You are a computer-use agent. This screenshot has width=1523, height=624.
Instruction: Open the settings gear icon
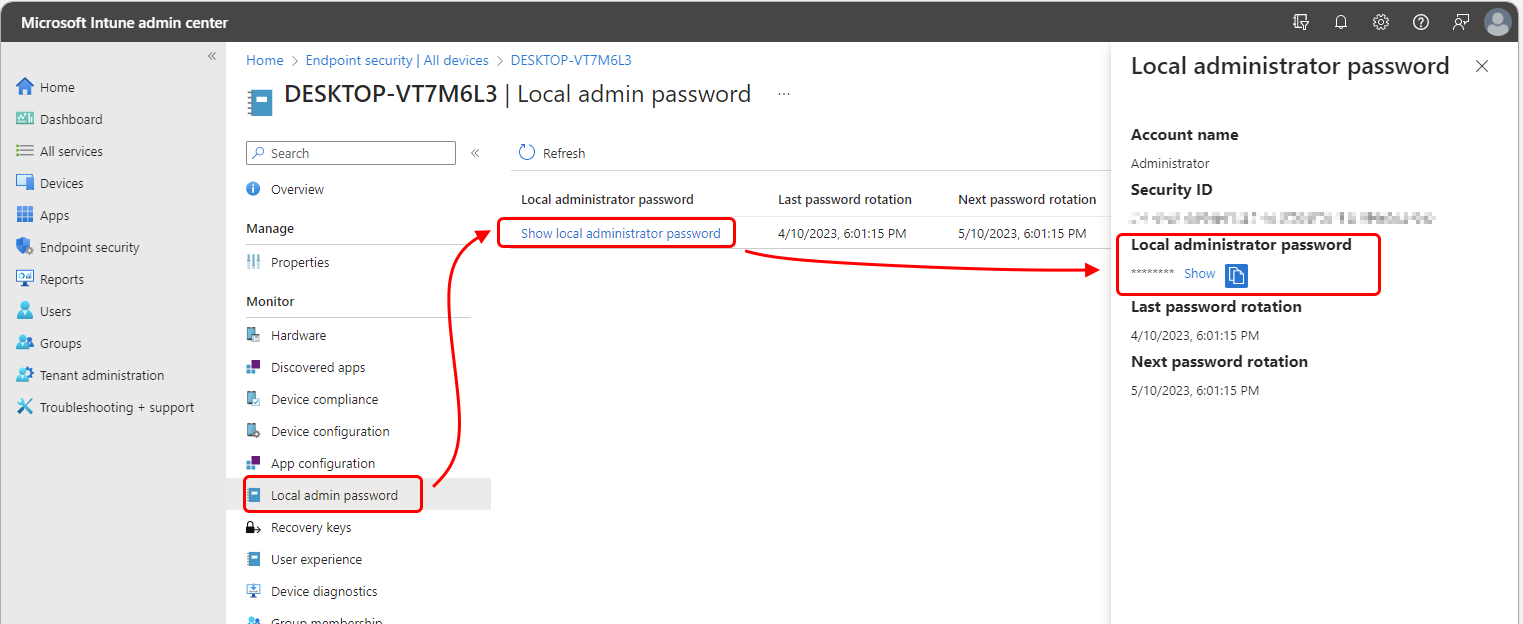point(1381,22)
